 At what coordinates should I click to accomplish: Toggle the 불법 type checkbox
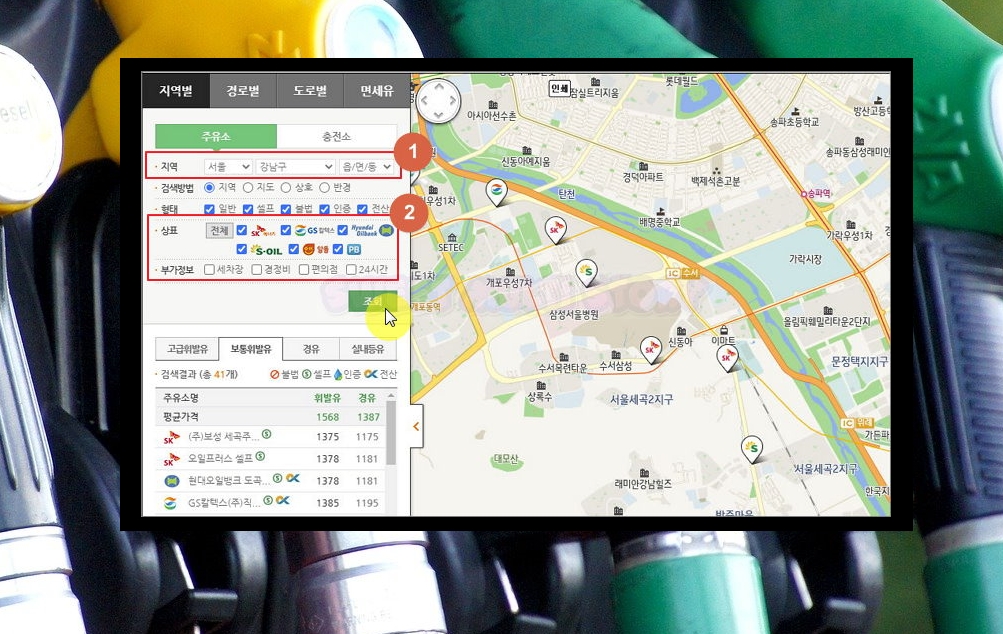tap(286, 209)
